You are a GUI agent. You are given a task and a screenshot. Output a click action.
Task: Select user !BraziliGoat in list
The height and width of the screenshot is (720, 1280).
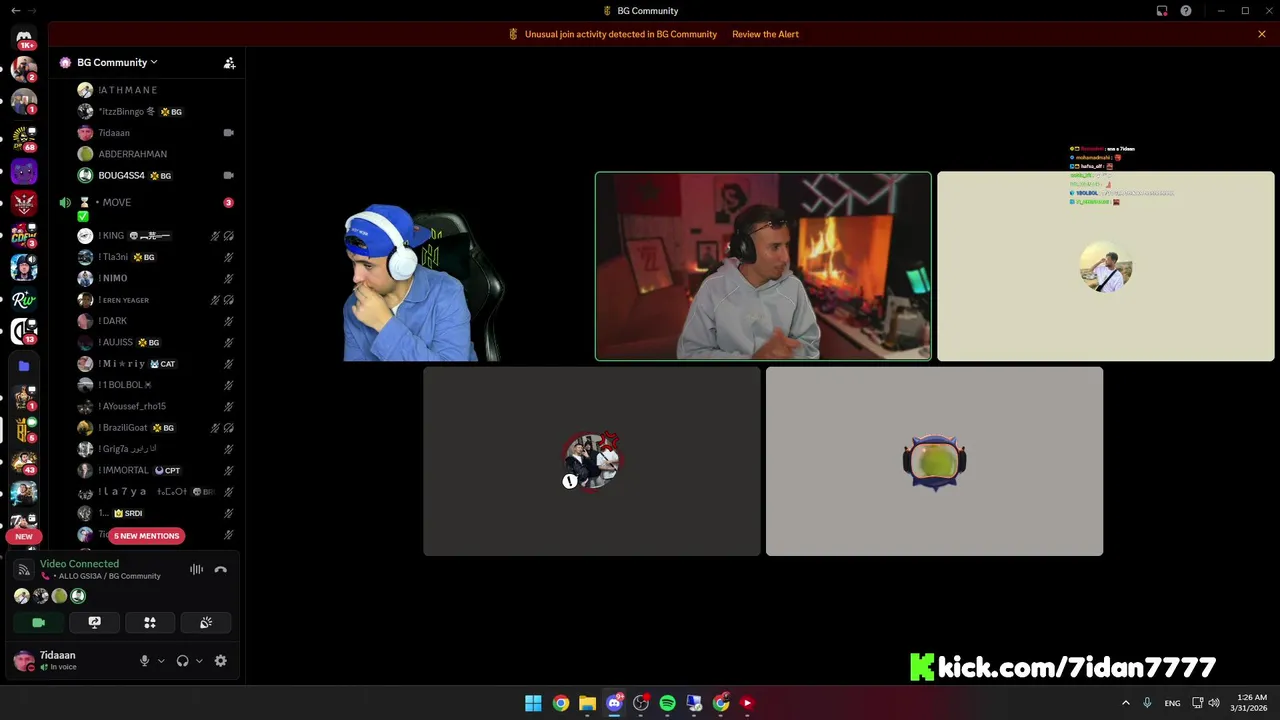tap(158, 427)
